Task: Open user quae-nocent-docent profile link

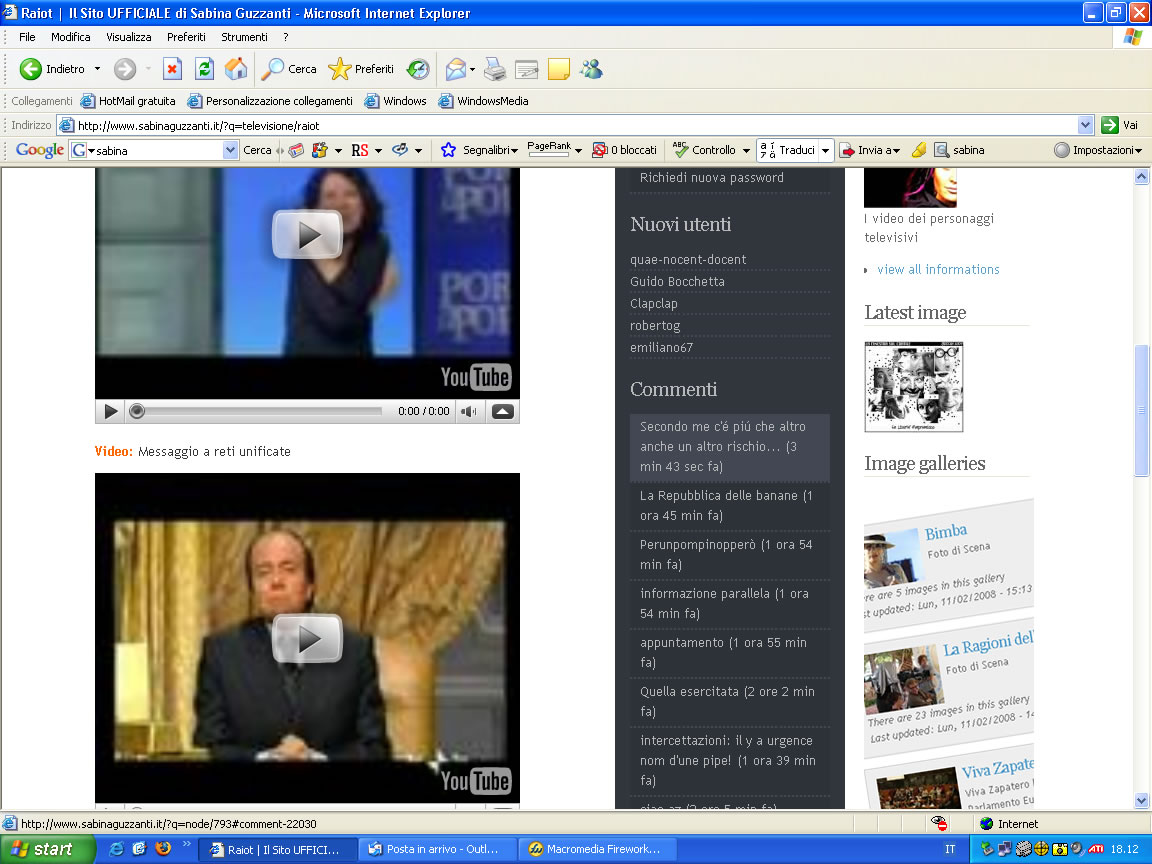Action: click(x=688, y=259)
